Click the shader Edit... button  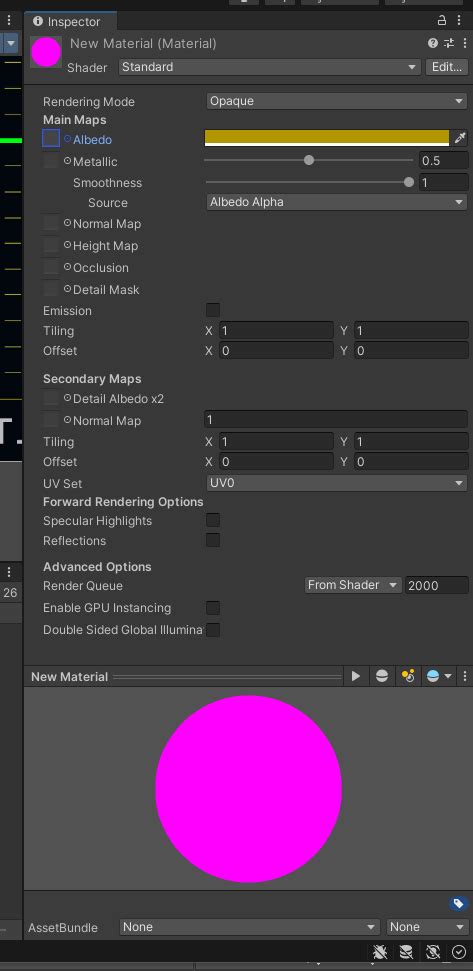pos(447,67)
